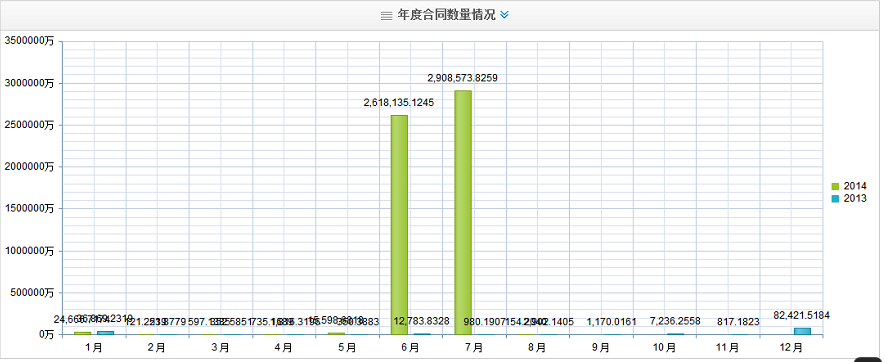885x362 pixels.
Task: Click the list icon beside 年度合同数量情况
Action: 387,16
